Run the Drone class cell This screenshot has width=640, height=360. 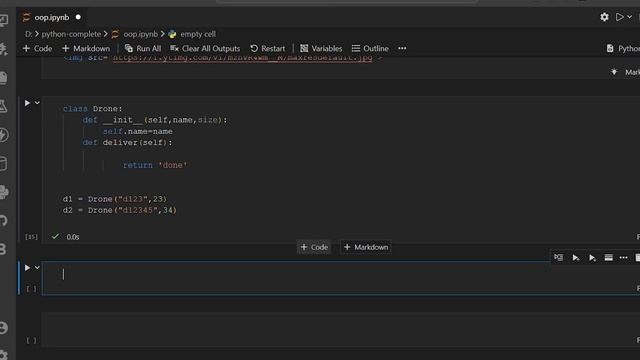coord(27,103)
